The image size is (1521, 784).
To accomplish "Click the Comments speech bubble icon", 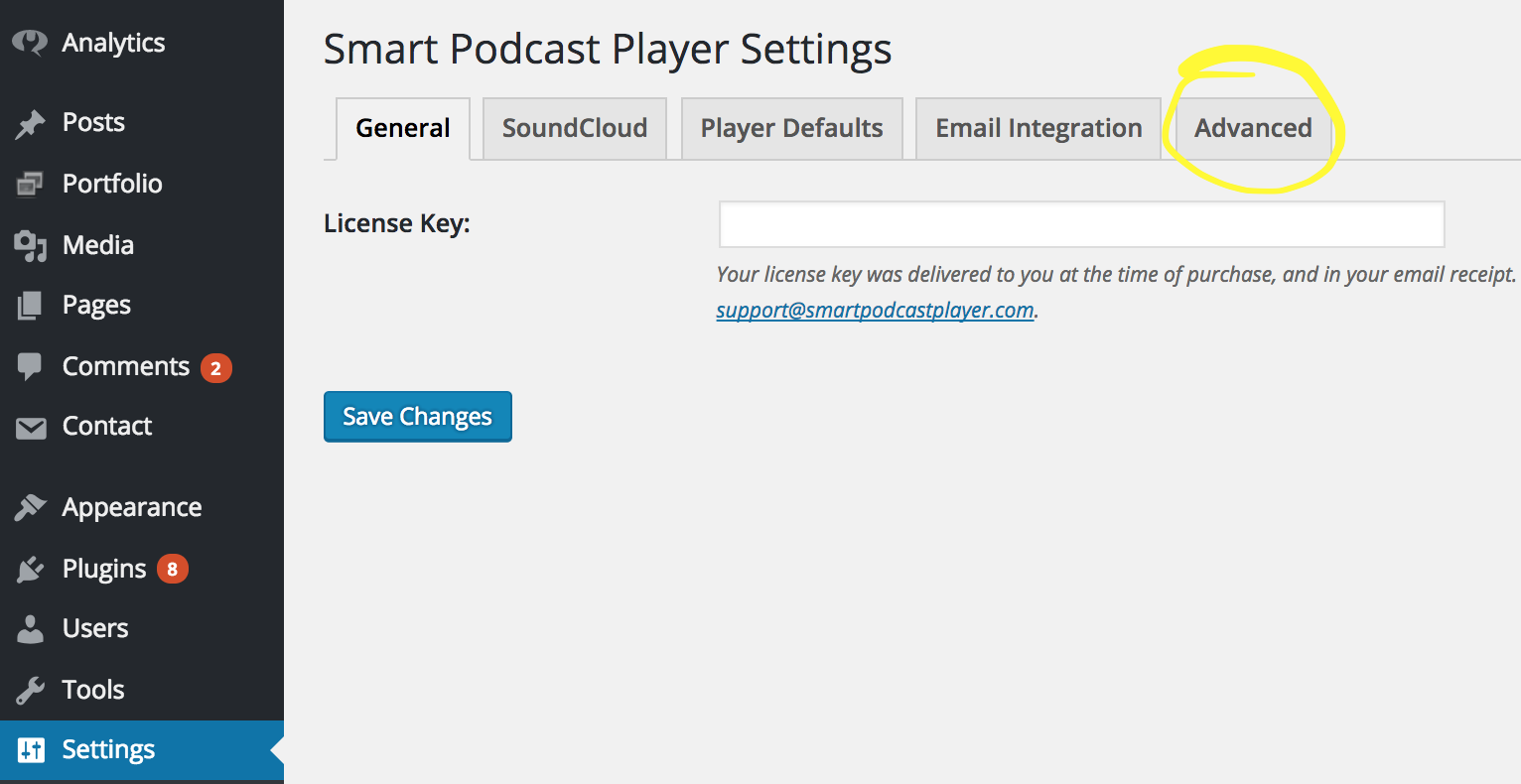I will [30, 367].
